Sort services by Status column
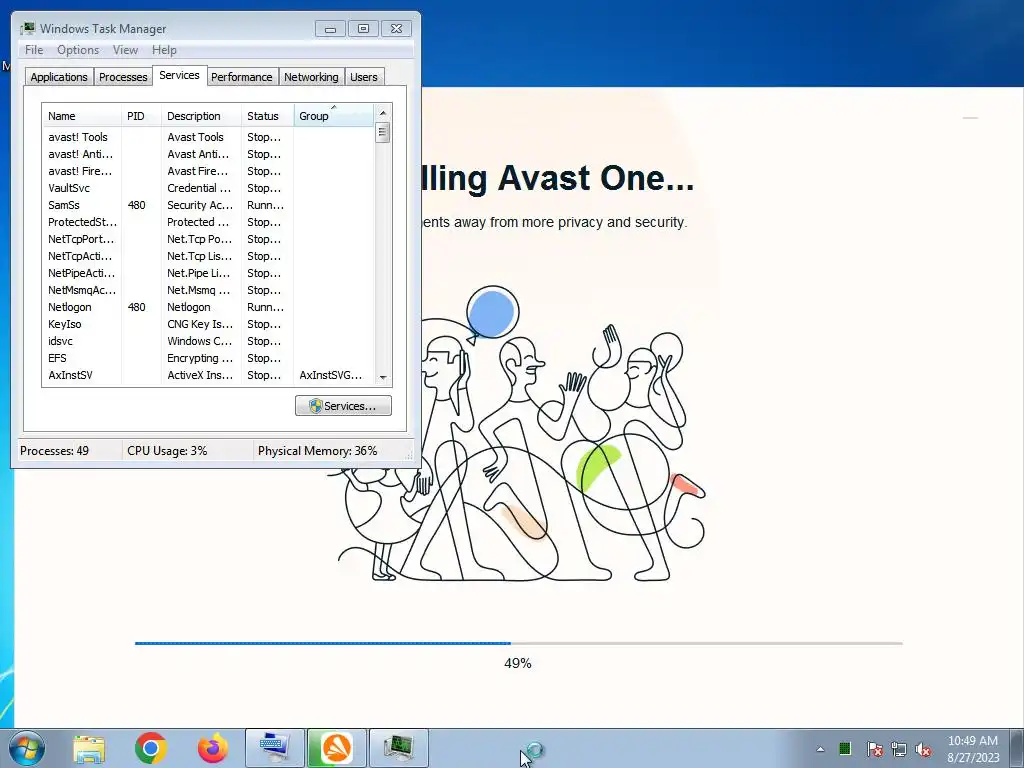The image size is (1024, 768). [x=268, y=116]
